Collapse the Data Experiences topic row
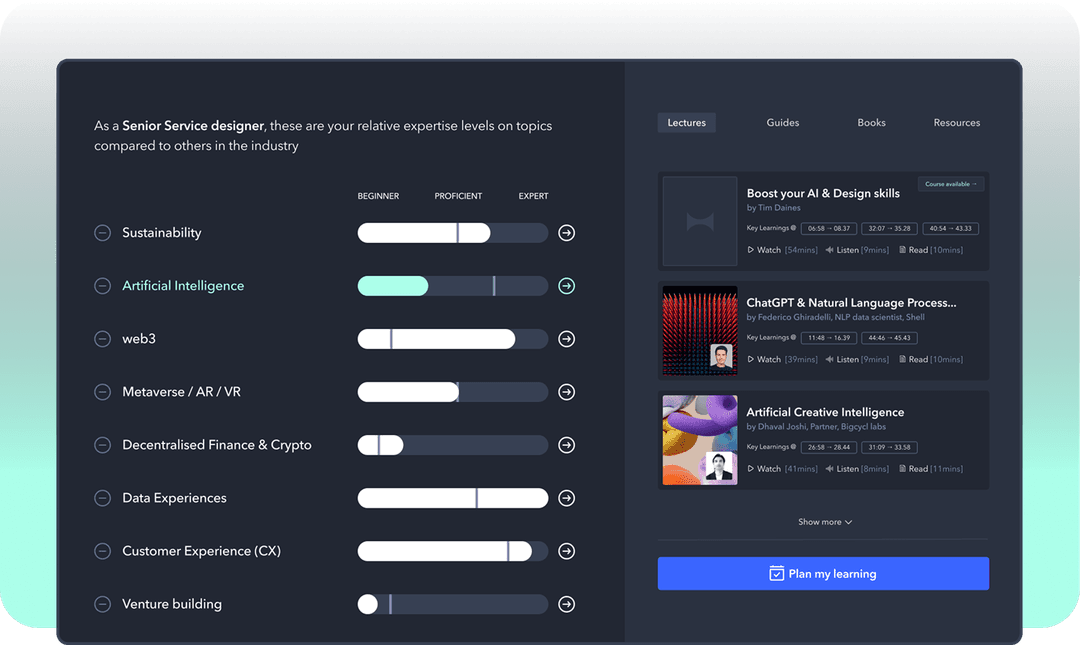Viewport: 1080px width, 645px height. [x=102, y=498]
